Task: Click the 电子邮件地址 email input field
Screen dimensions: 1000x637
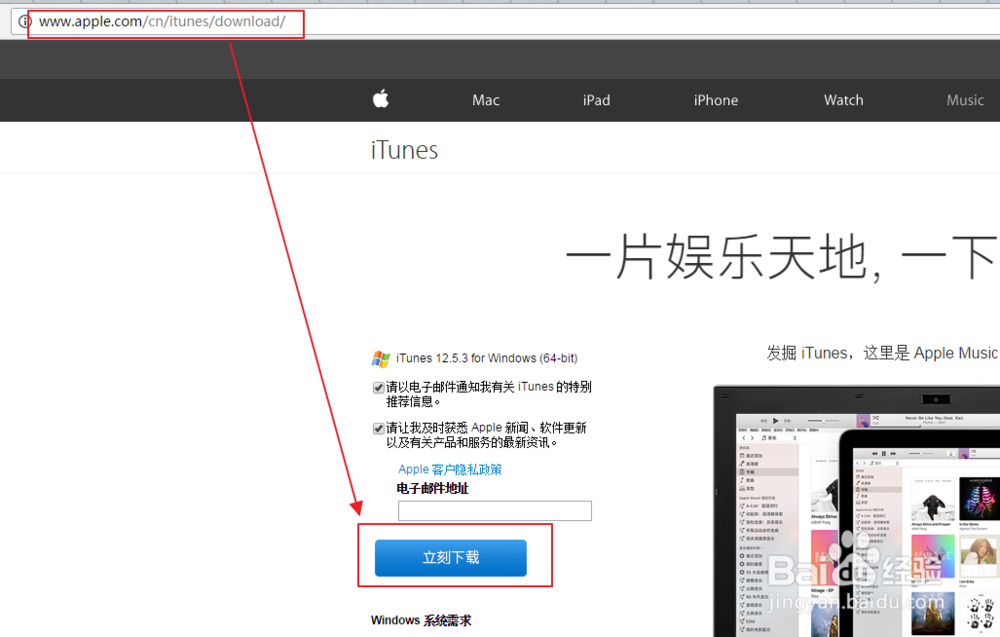Action: click(x=495, y=510)
